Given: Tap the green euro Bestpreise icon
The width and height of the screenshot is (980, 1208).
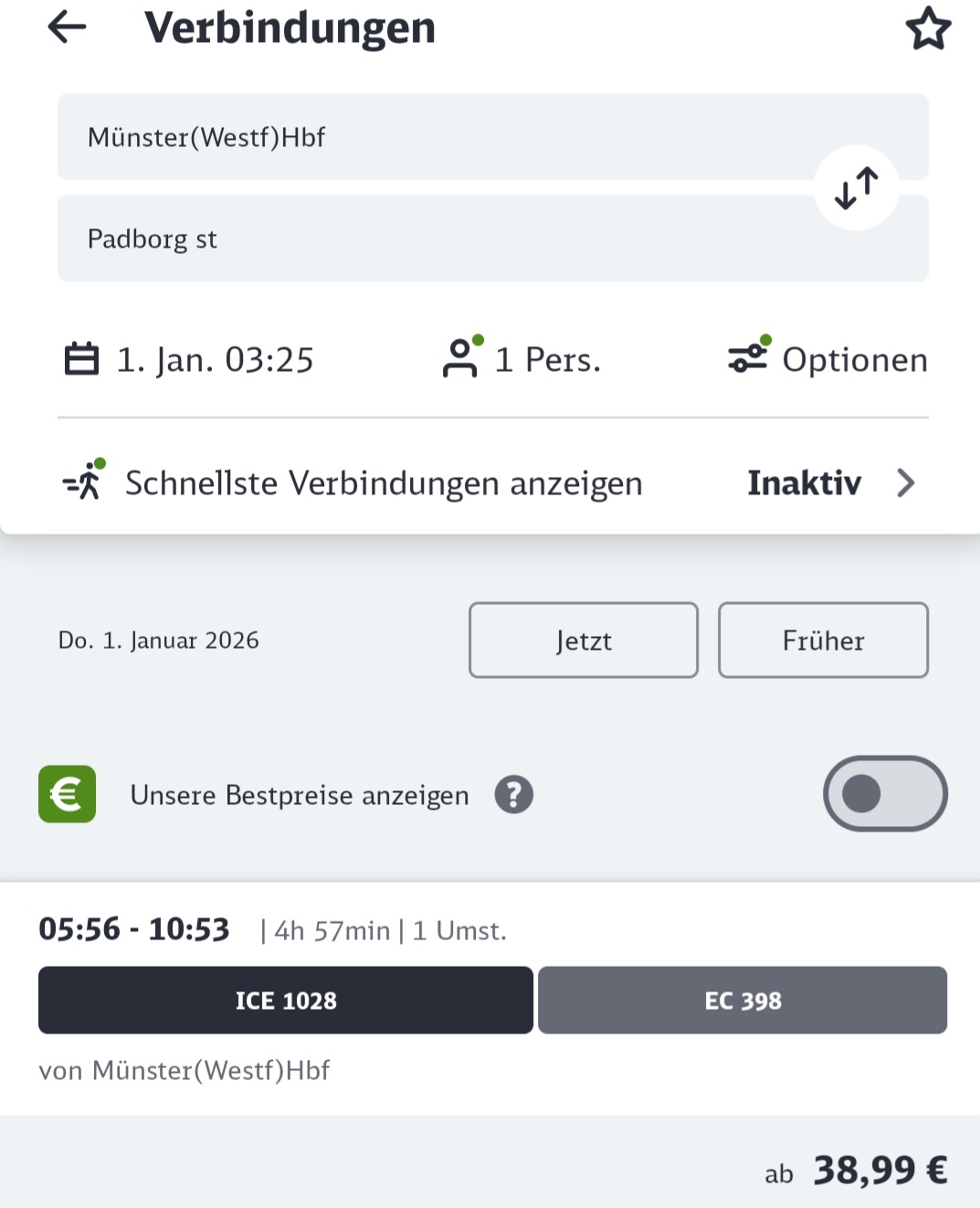Looking at the screenshot, I should 67,794.
